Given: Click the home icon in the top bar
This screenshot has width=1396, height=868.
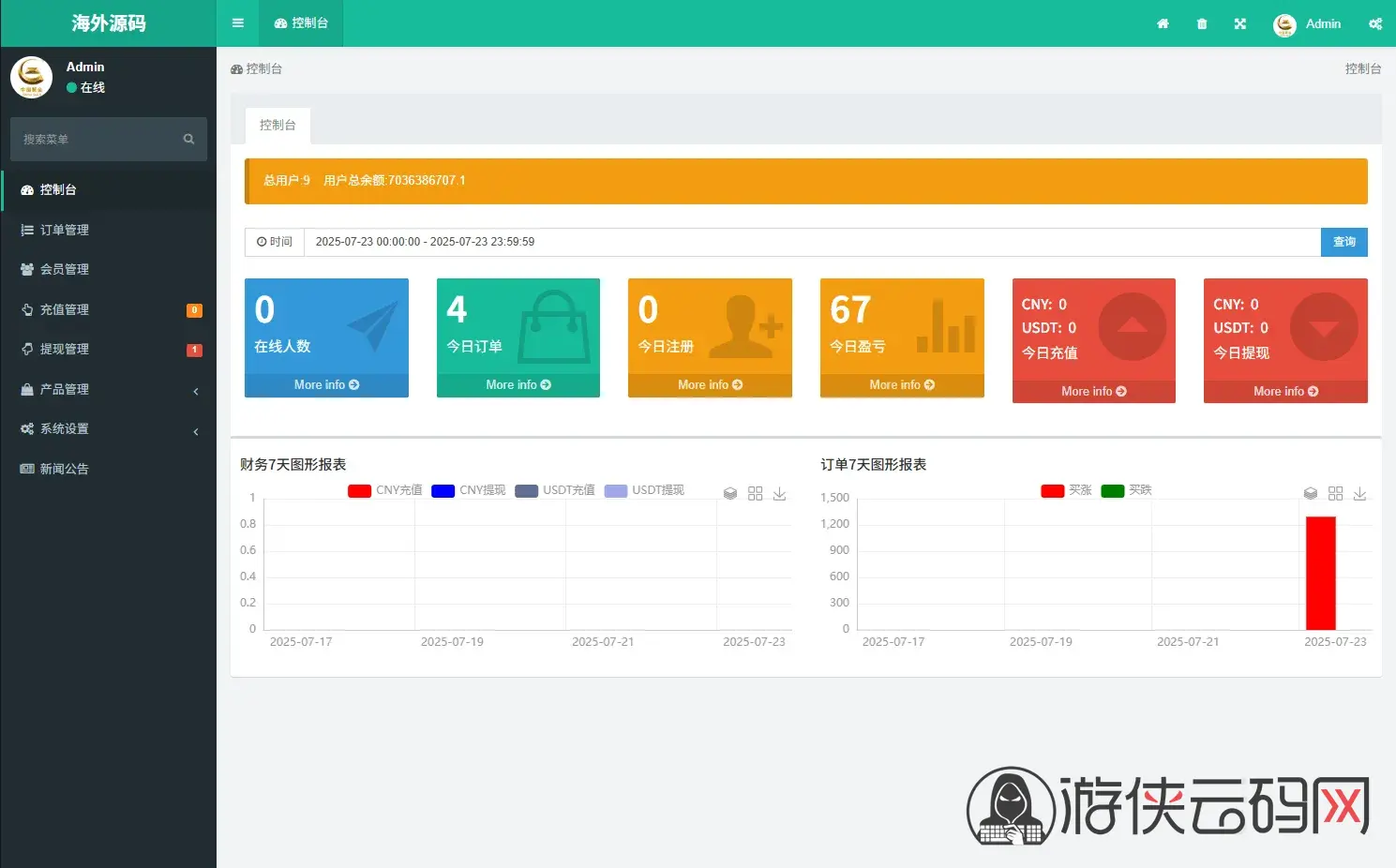Looking at the screenshot, I should (1163, 23).
